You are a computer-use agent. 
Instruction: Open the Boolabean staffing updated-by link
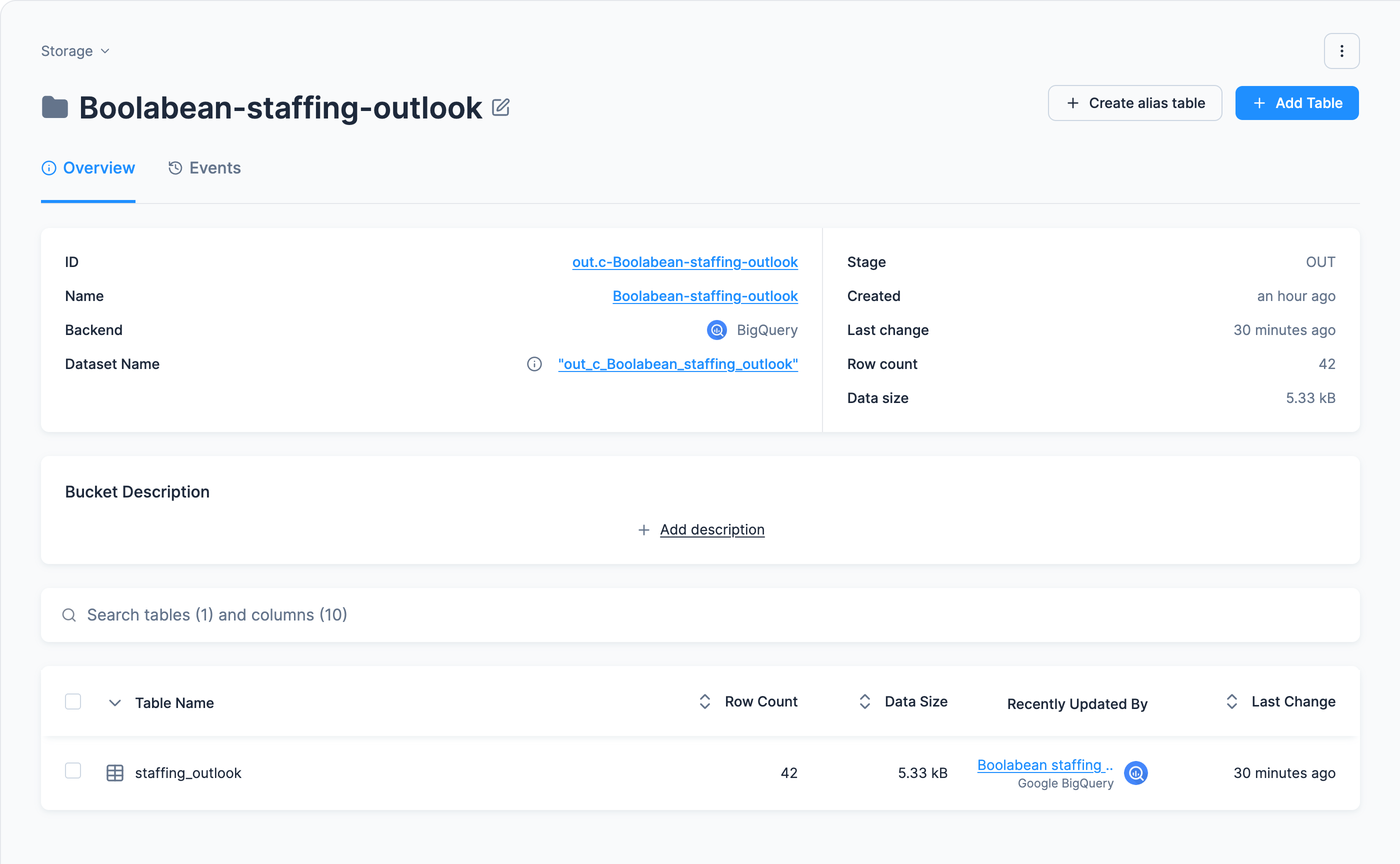(x=1045, y=764)
